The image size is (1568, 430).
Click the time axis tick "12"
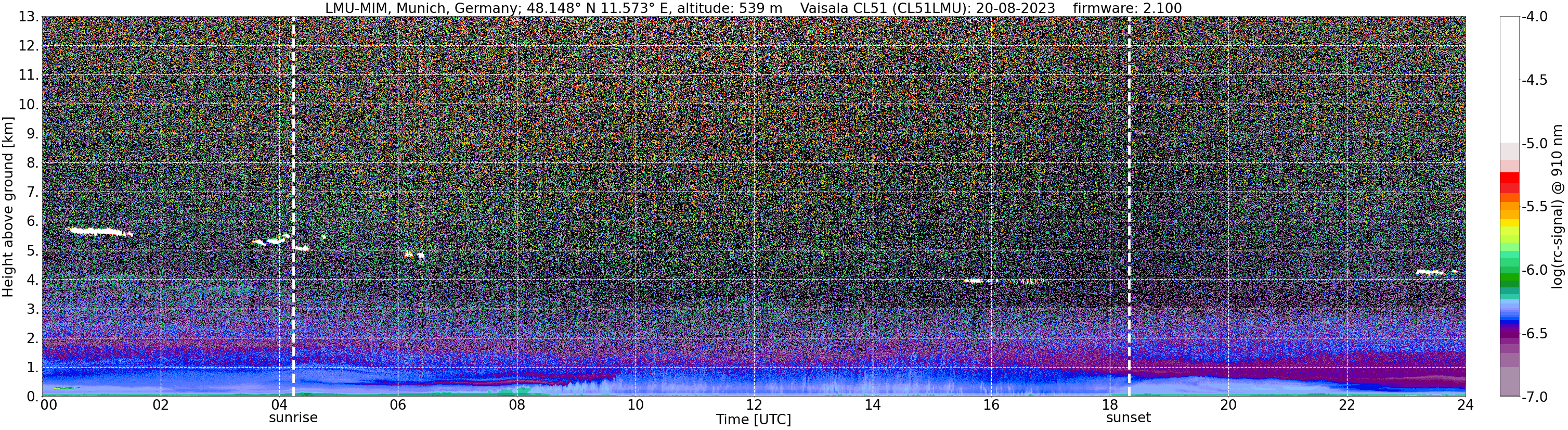click(x=754, y=405)
